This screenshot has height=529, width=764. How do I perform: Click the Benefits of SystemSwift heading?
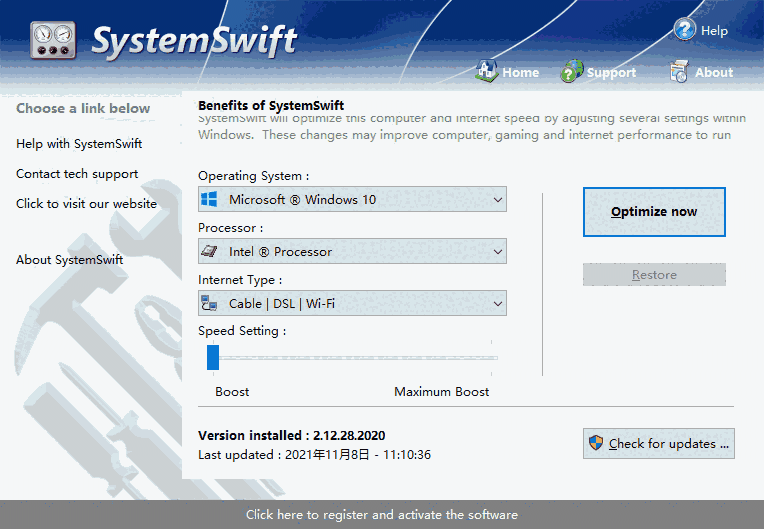271,105
